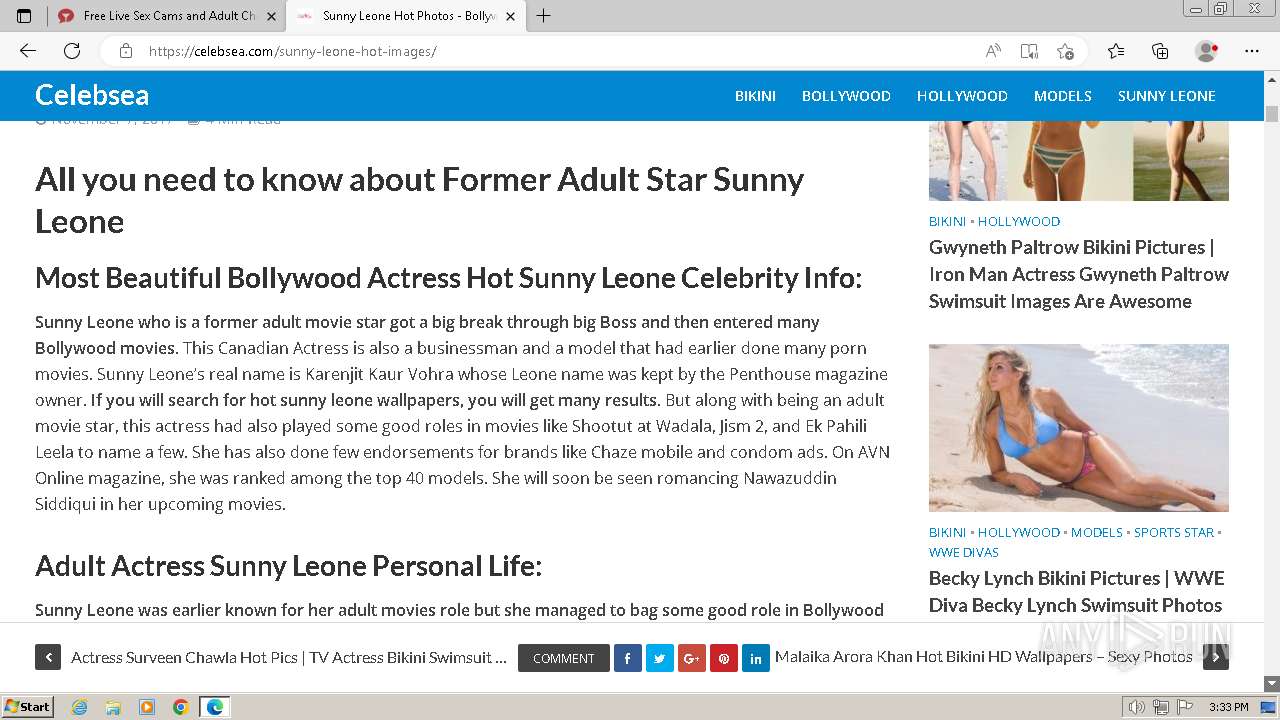This screenshot has width=1280, height=720.
Task: Open the MODELS navigation menu item
Action: 1063,96
